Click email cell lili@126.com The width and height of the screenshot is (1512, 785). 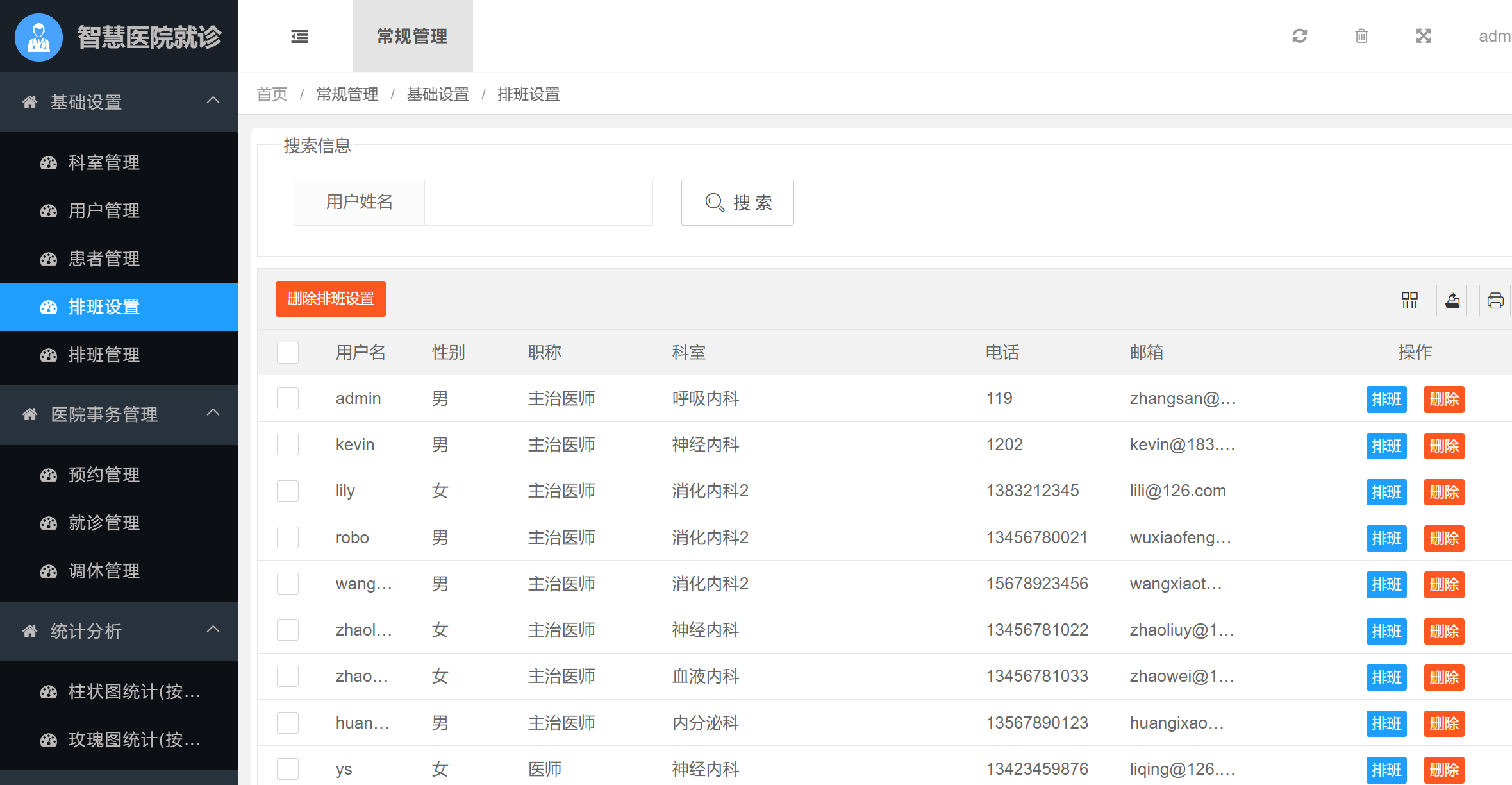1177,491
